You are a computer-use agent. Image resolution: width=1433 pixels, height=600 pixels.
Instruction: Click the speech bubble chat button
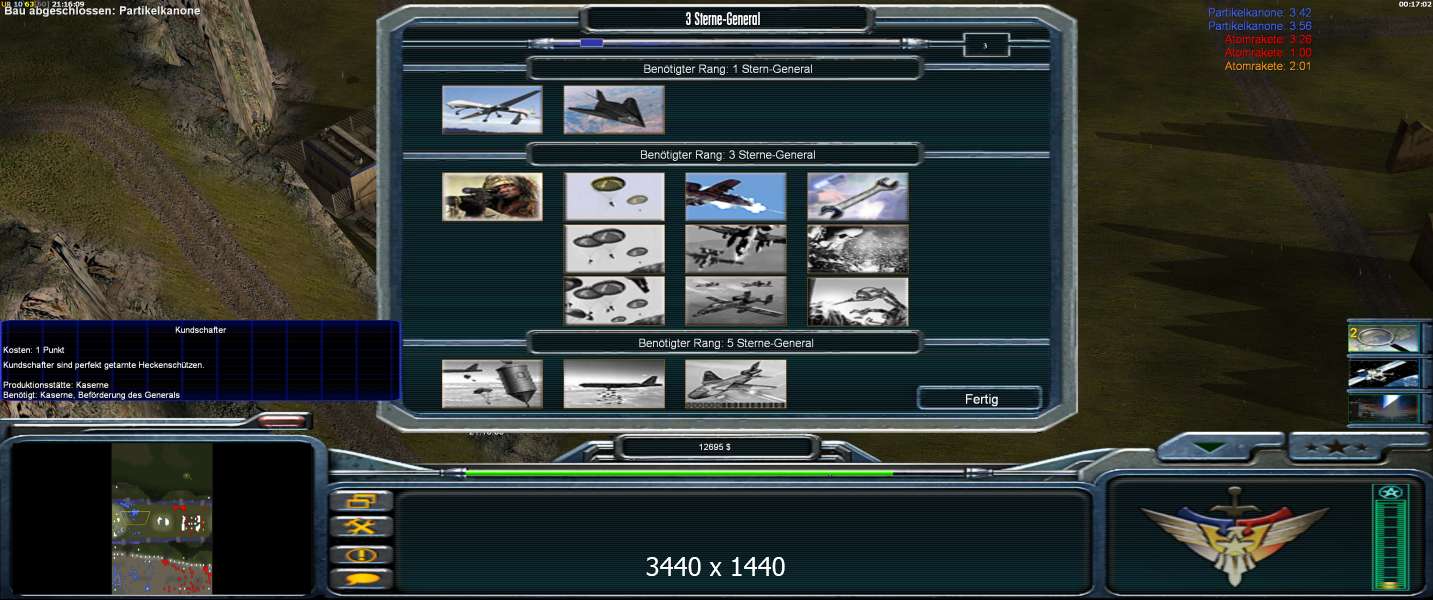tap(362, 578)
